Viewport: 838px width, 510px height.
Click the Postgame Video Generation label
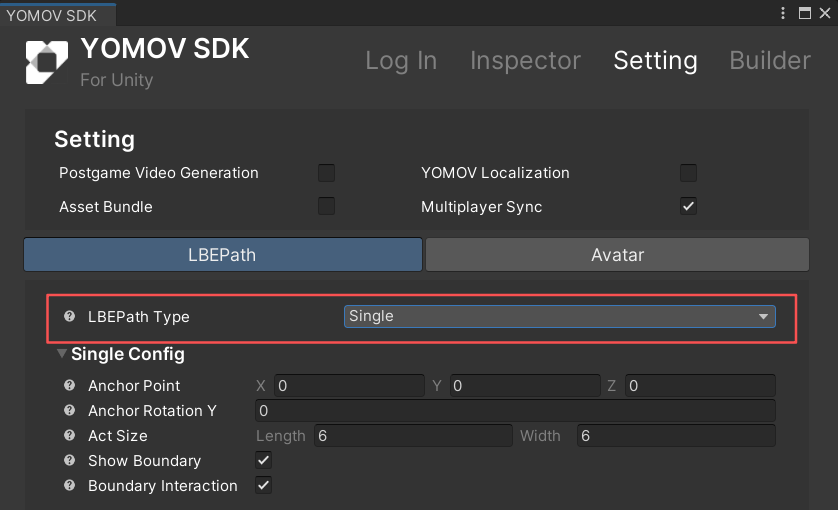159,173
